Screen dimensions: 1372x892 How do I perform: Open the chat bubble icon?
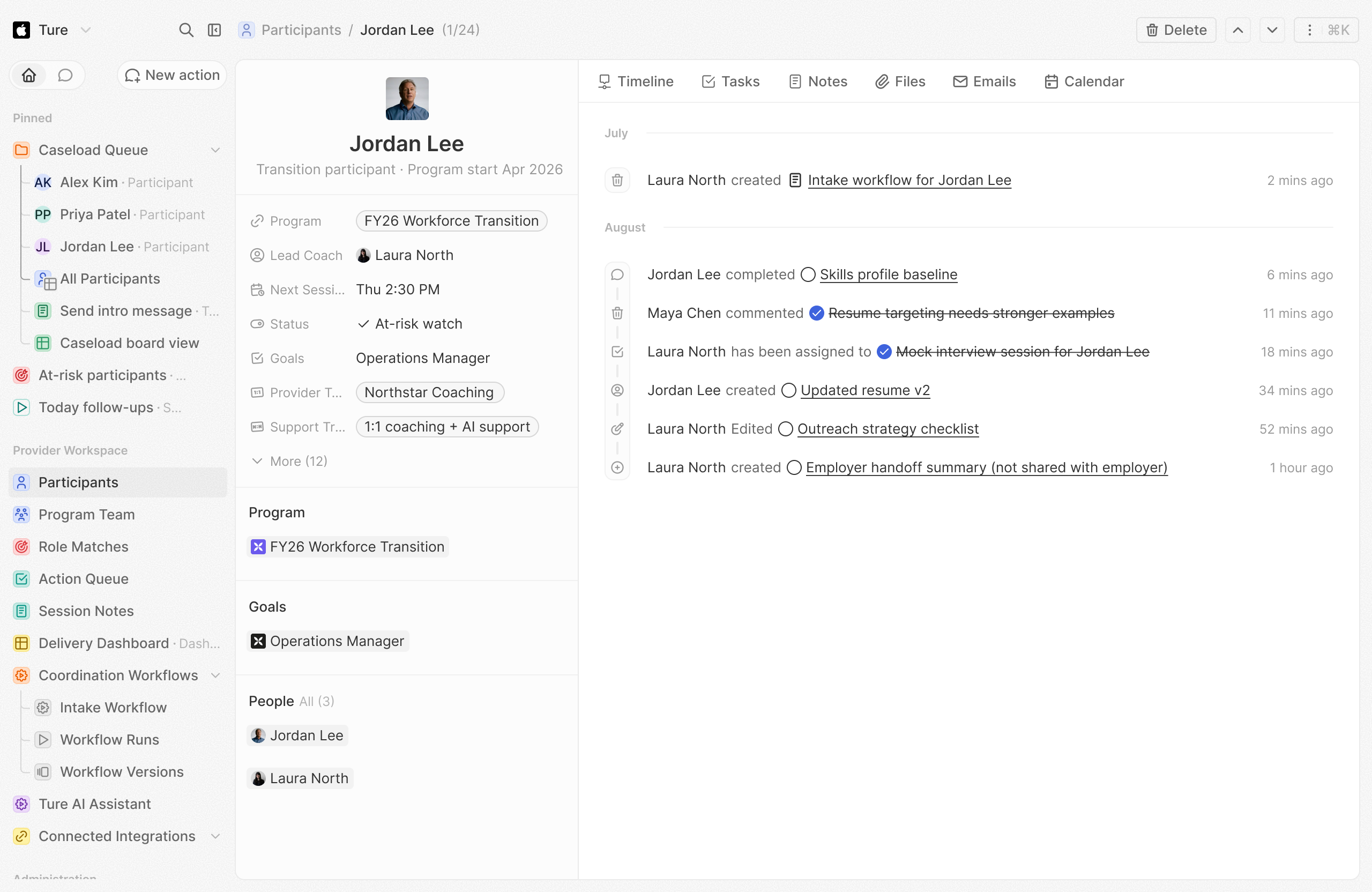tap(65, 75)
